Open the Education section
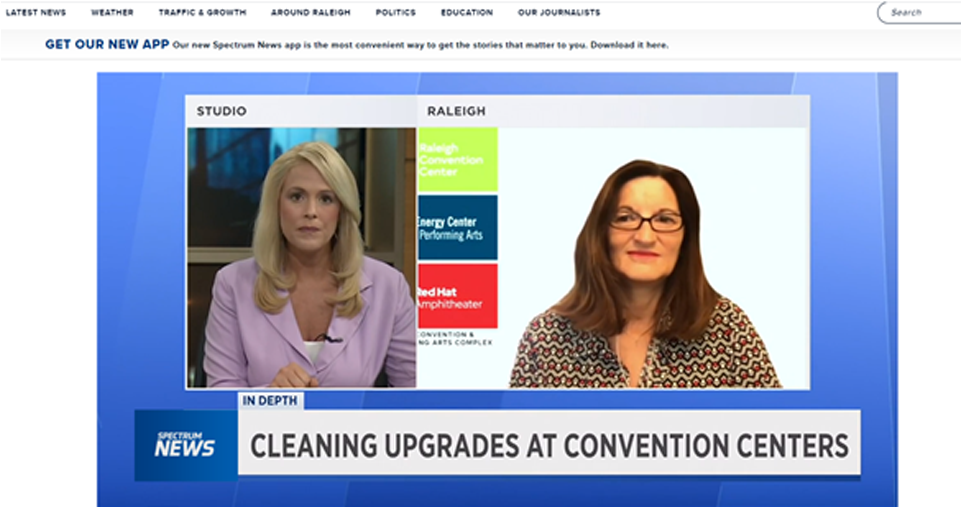 (x=466, y=12)
